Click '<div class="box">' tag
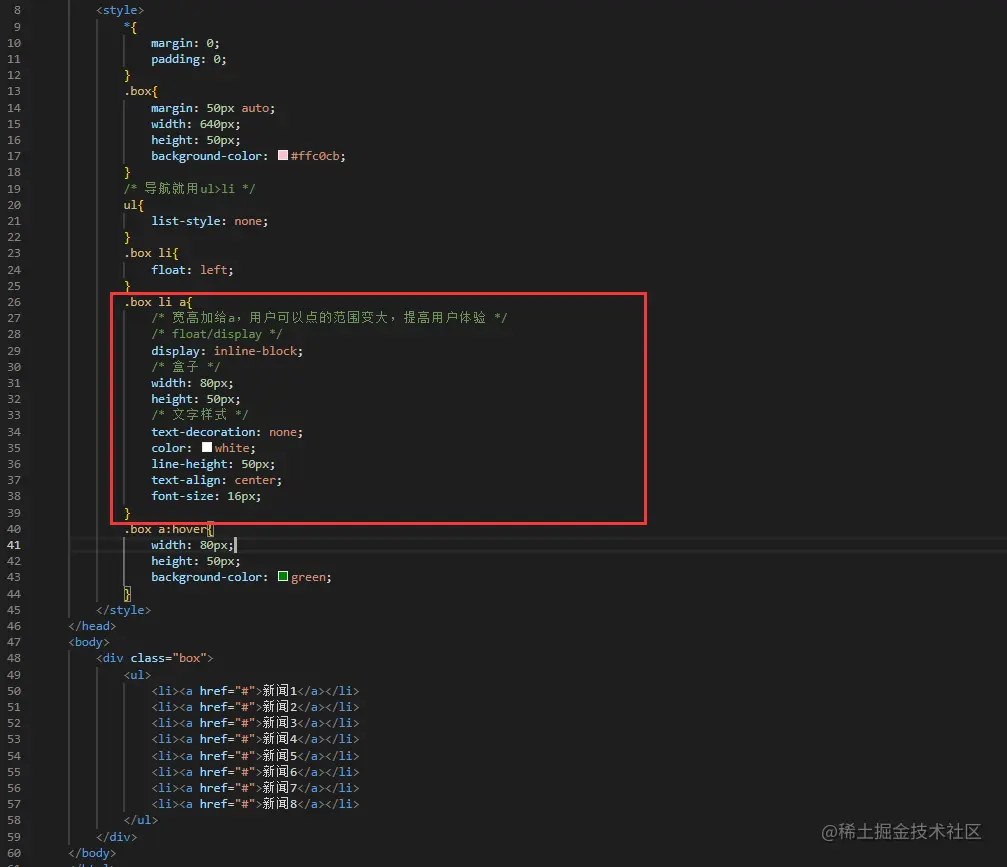The width and height of the screenshot is (1007, 867). (x=154, y=658)
